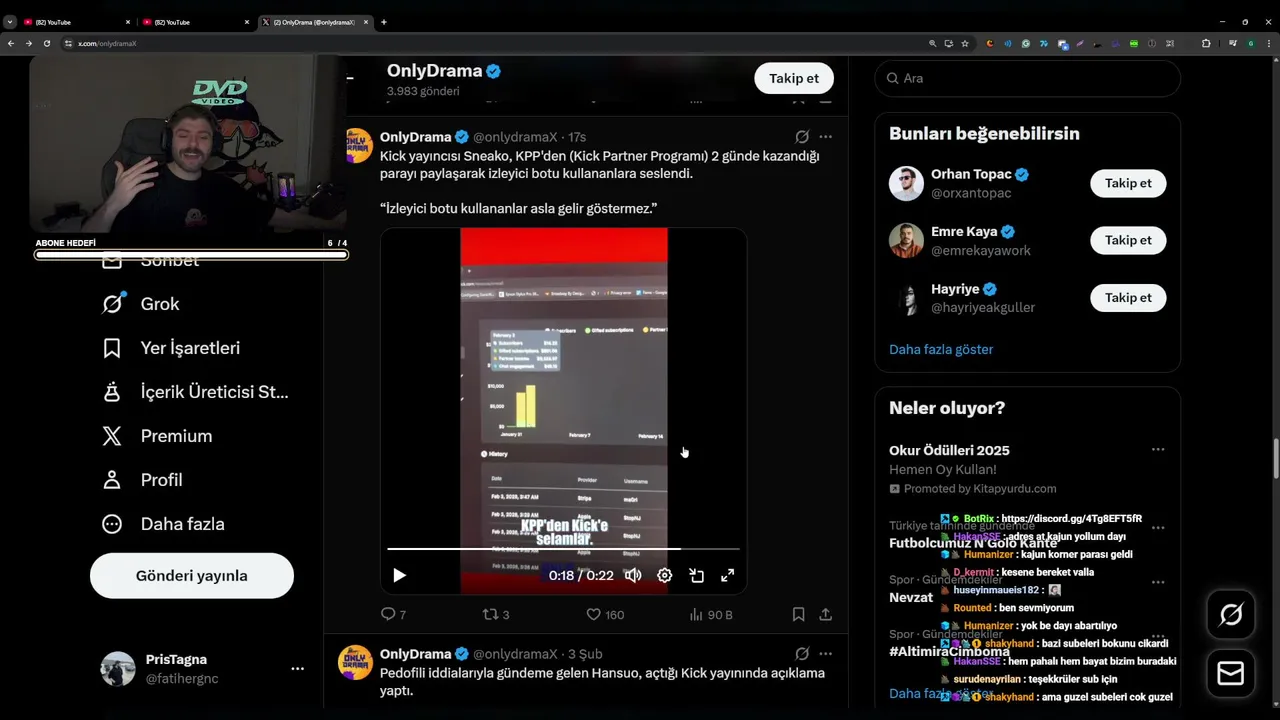Screen dimensions: 1280x720
Task: Repost the post showing 3 reposts
Action: (496, 615)
